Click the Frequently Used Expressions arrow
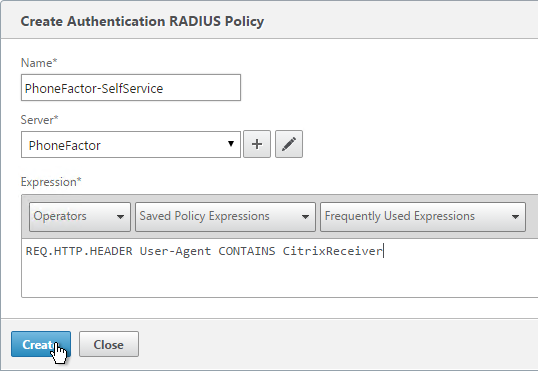Viewport: 538px width, 371px height. coord(515,217)
